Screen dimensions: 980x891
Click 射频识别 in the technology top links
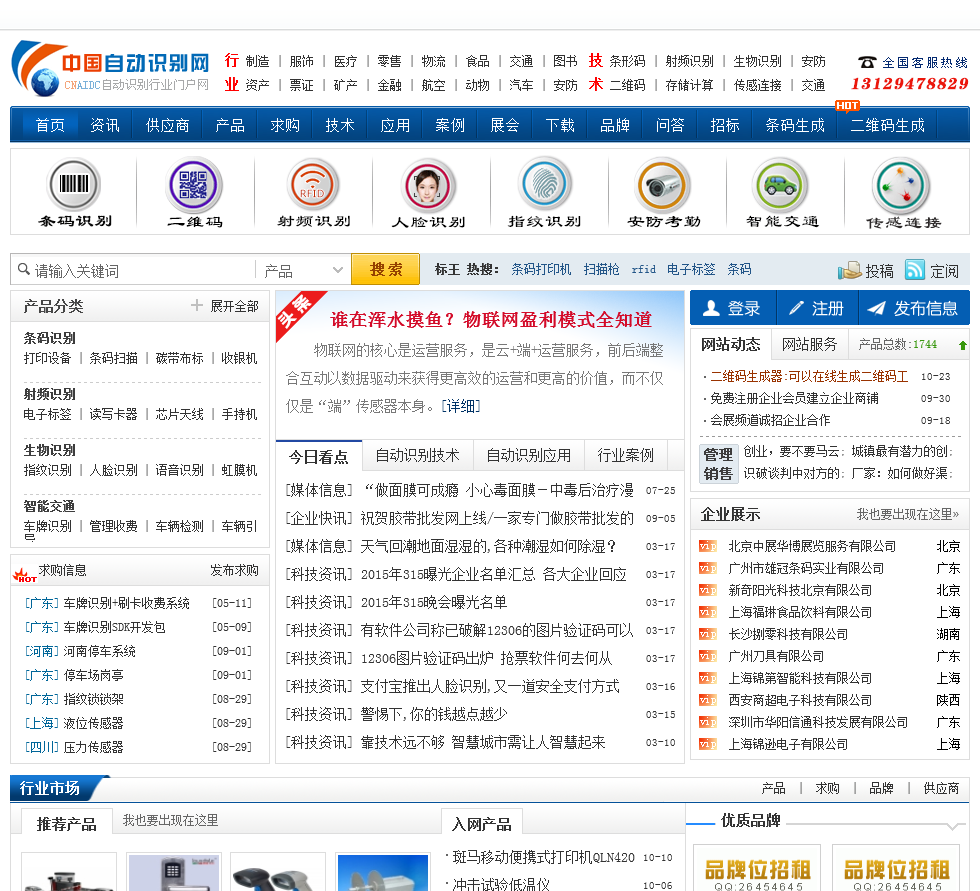pyautogui.click(x=689, y=61)
